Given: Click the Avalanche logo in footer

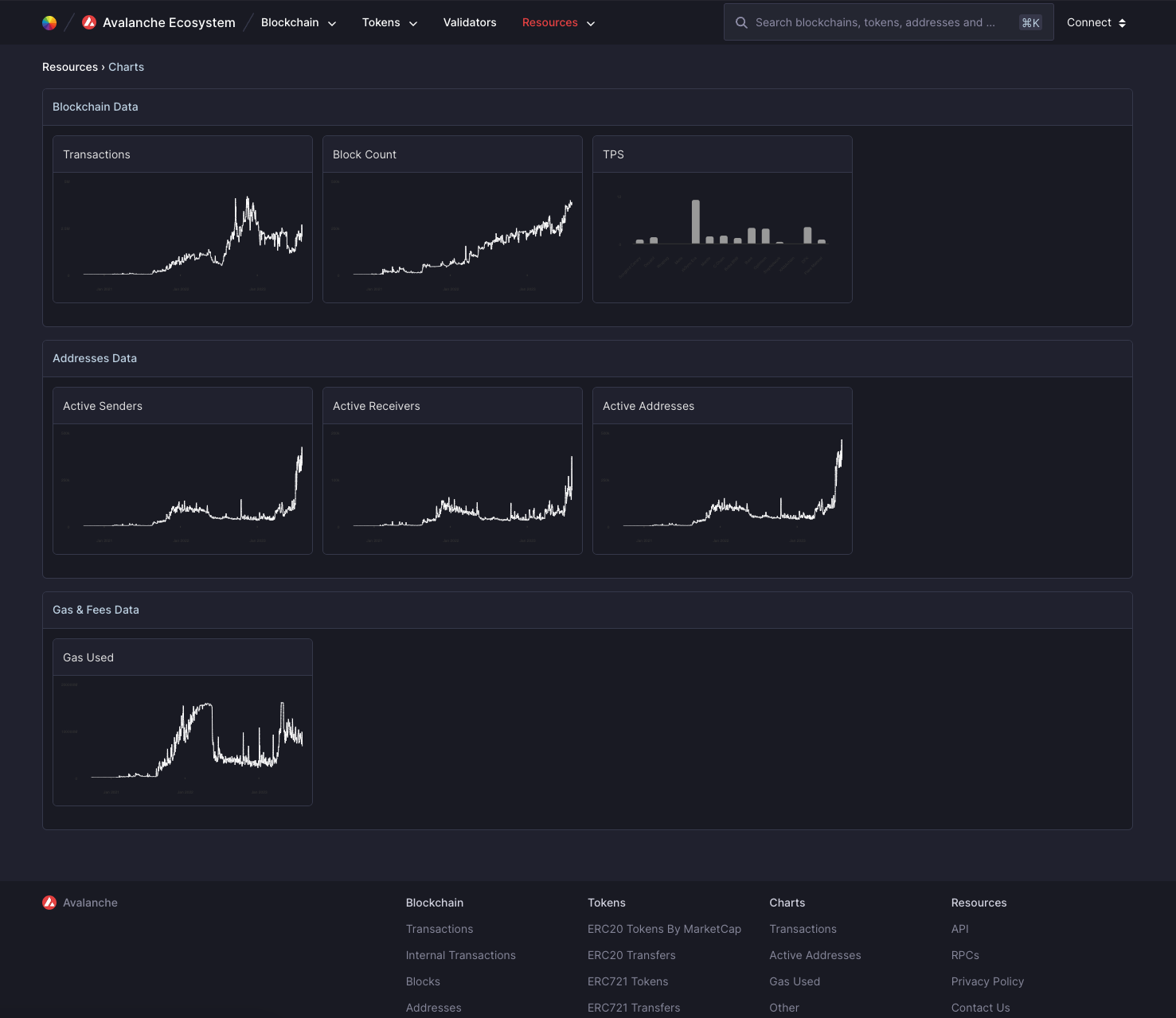Looking at the screenshot, I should coord(49,903).
